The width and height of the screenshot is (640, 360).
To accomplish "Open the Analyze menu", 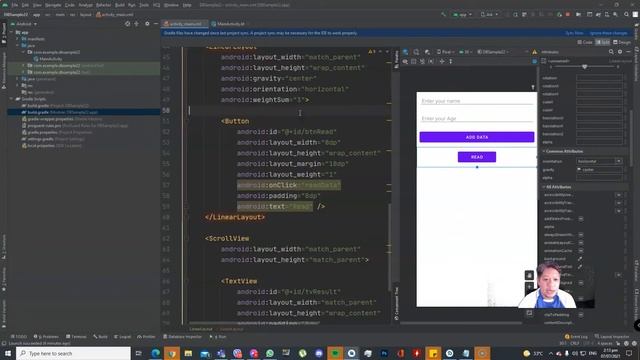I will point(86,5).
